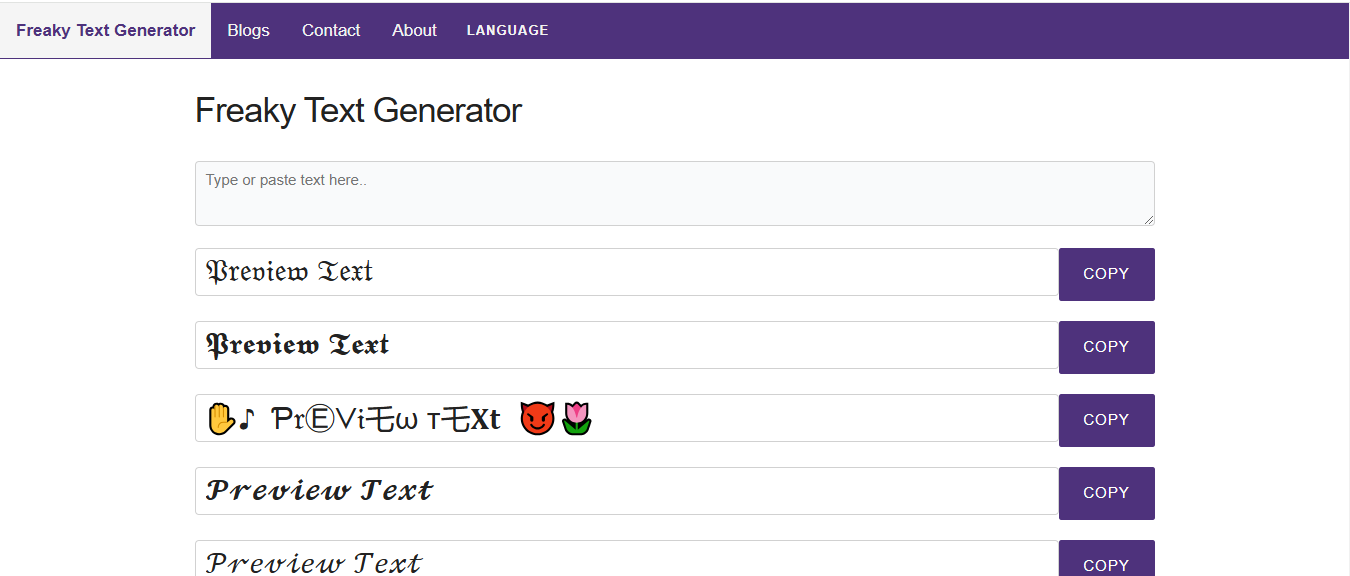Grab the textarea resize handle corner
This screenshot has width=1350, height=576.
point(1149,220)
